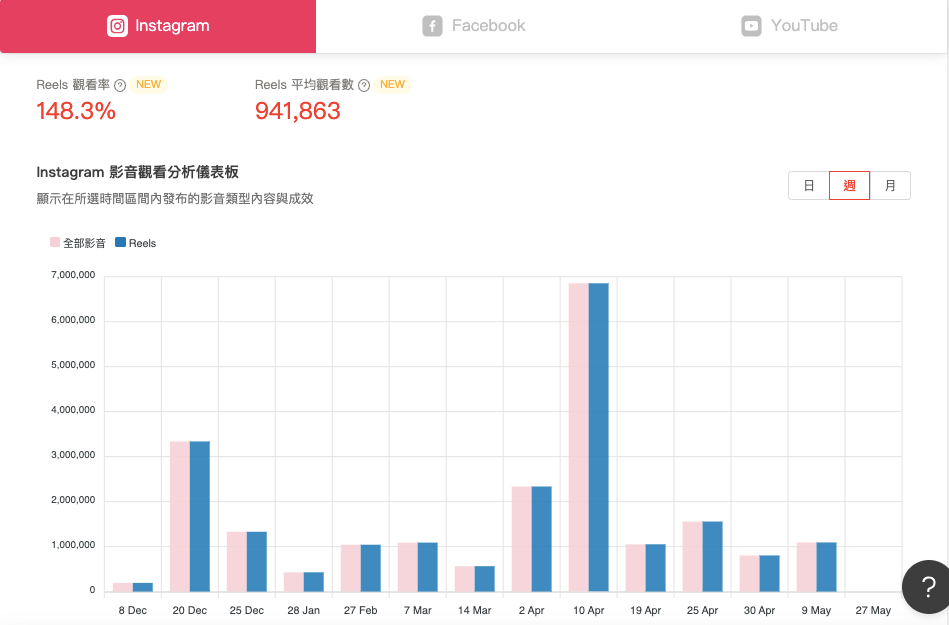Viewport: 949px width, 625px height.
Task: Click the Facebook logo icon in tab
Action: tap(432, 26)
